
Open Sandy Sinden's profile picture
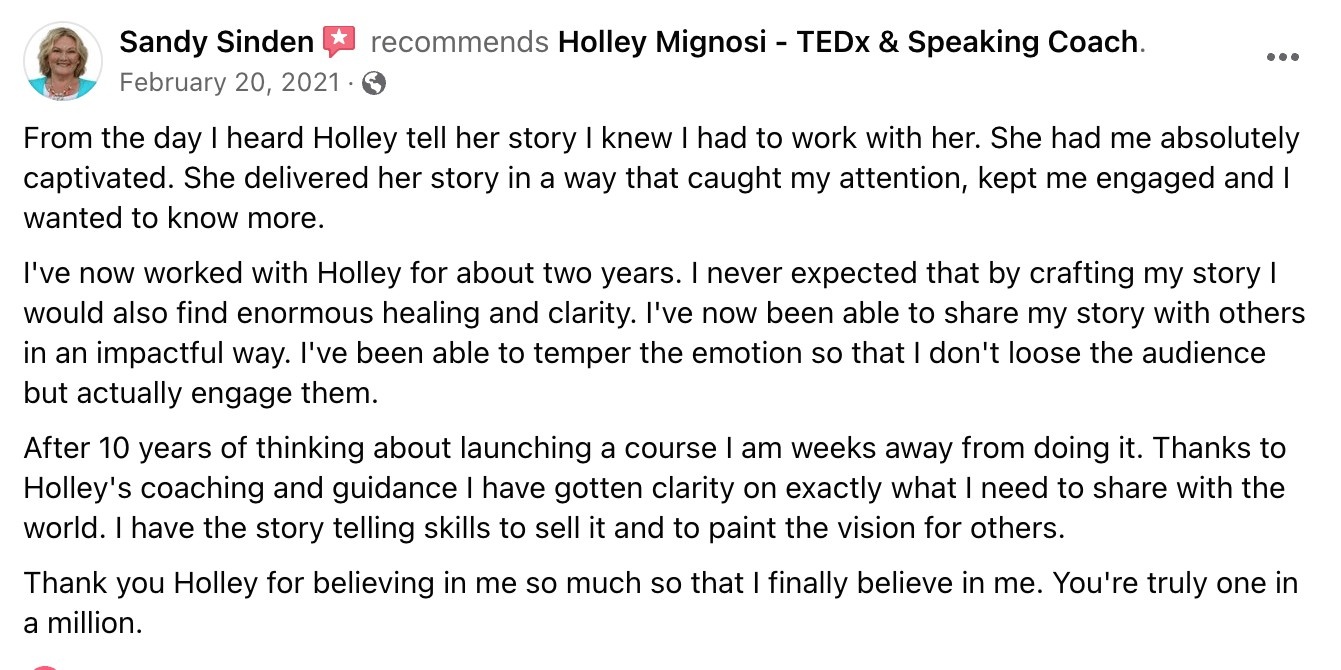tap(63, 61)
